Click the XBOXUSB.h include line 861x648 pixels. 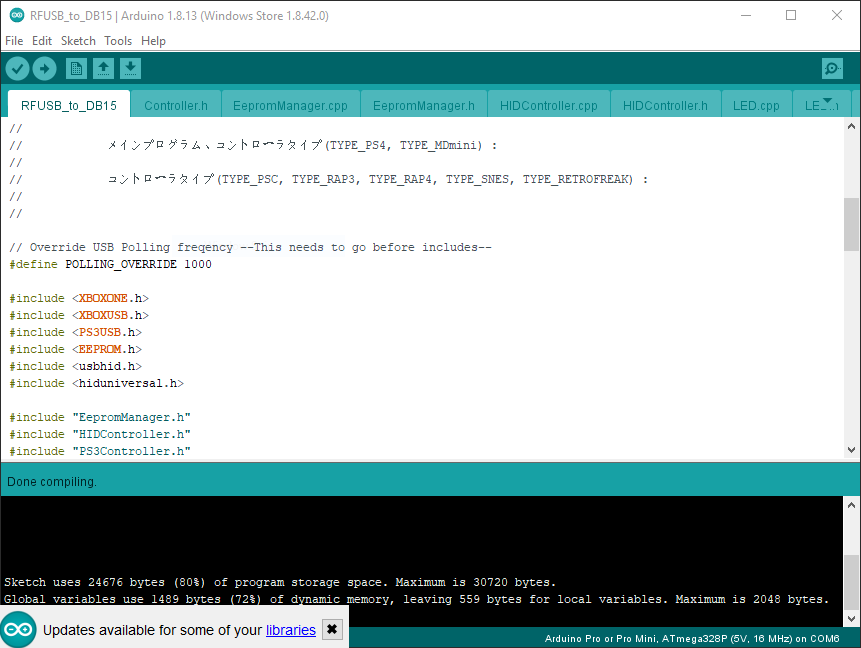[79, 315]
